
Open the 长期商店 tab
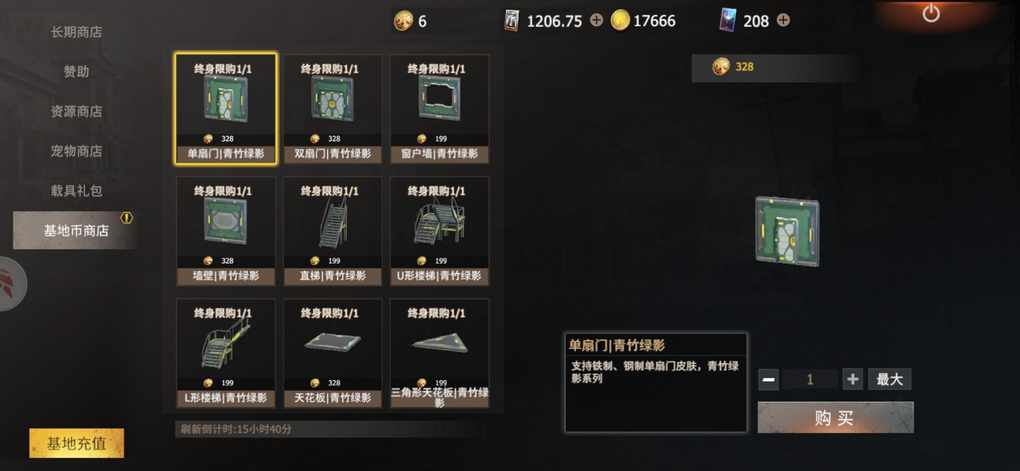76,32
